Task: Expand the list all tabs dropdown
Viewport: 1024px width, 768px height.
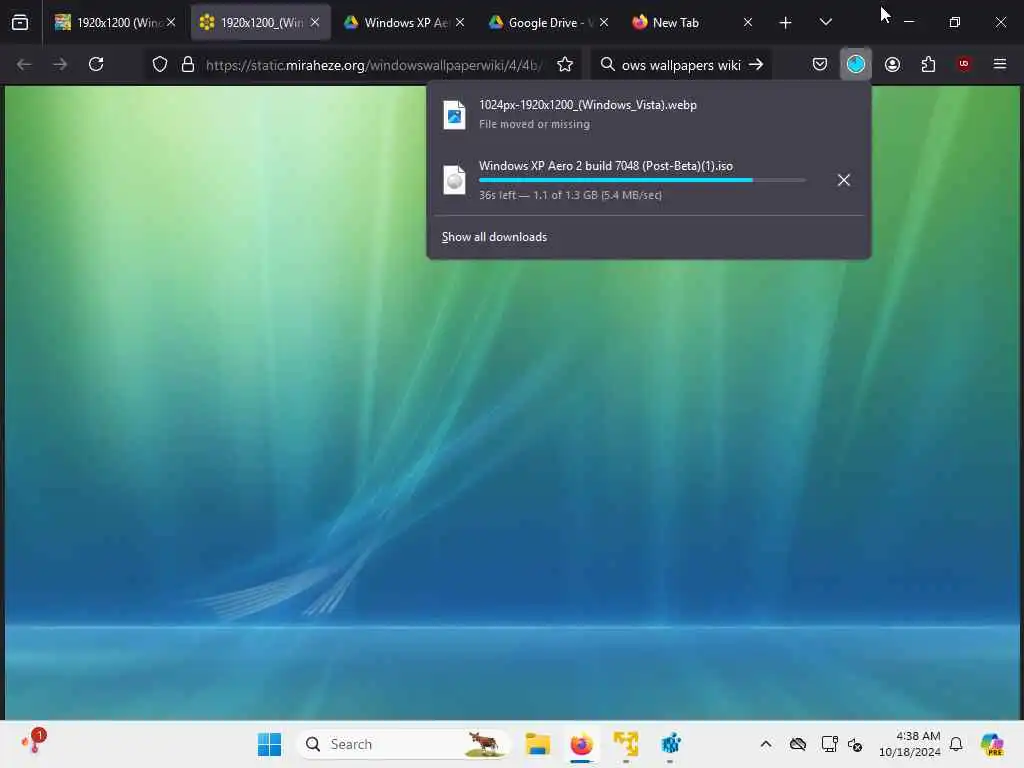Action: [825, 23]
